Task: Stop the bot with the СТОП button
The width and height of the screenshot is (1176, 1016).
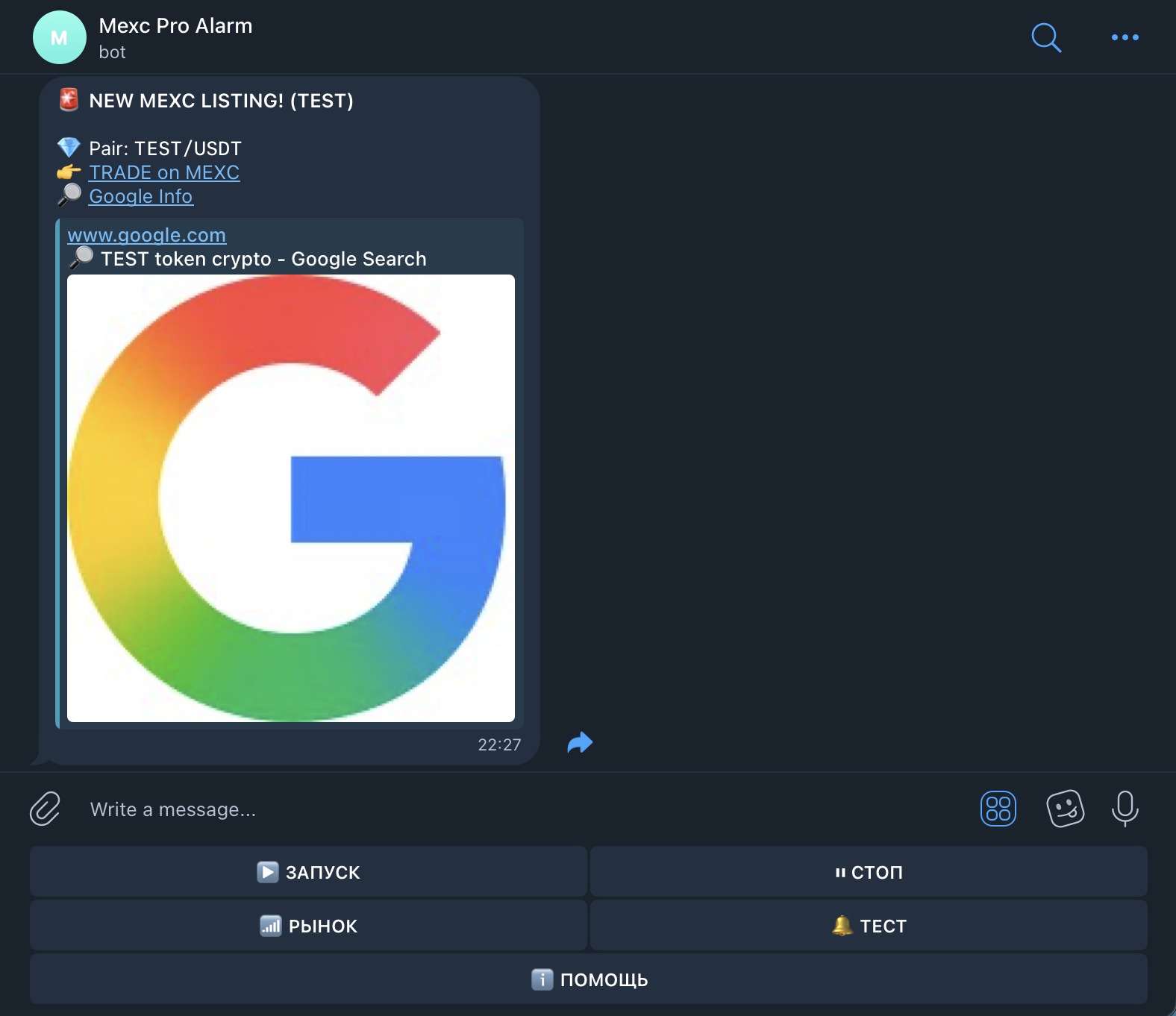Action: [869, 871]
